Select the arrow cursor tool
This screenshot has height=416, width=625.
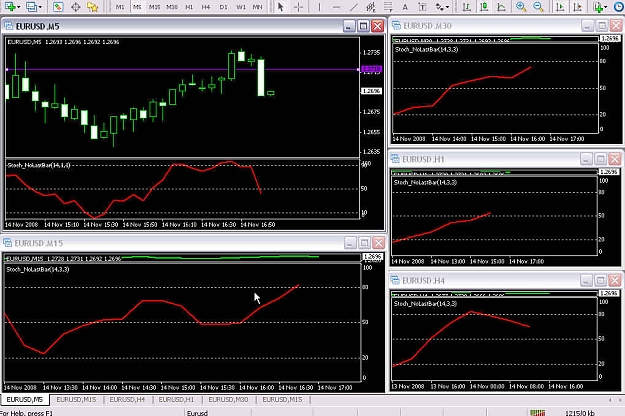[x=281, y=7]
